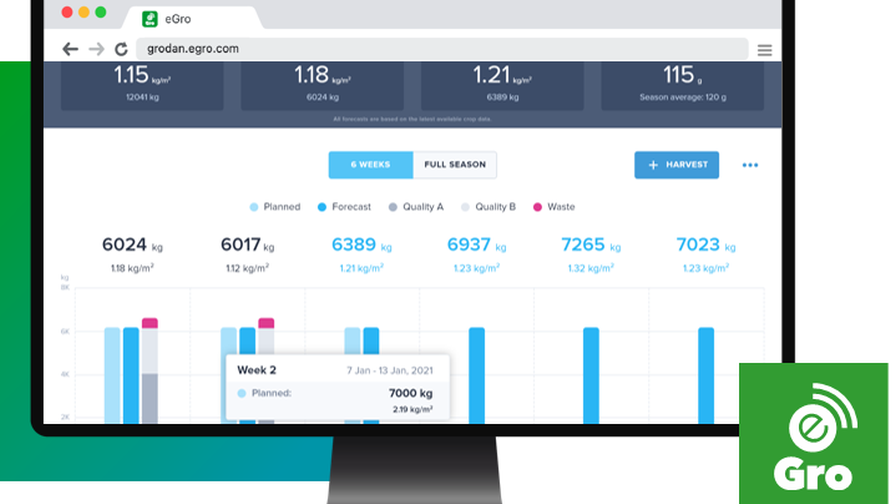Click the + HARVEST button

677,165
